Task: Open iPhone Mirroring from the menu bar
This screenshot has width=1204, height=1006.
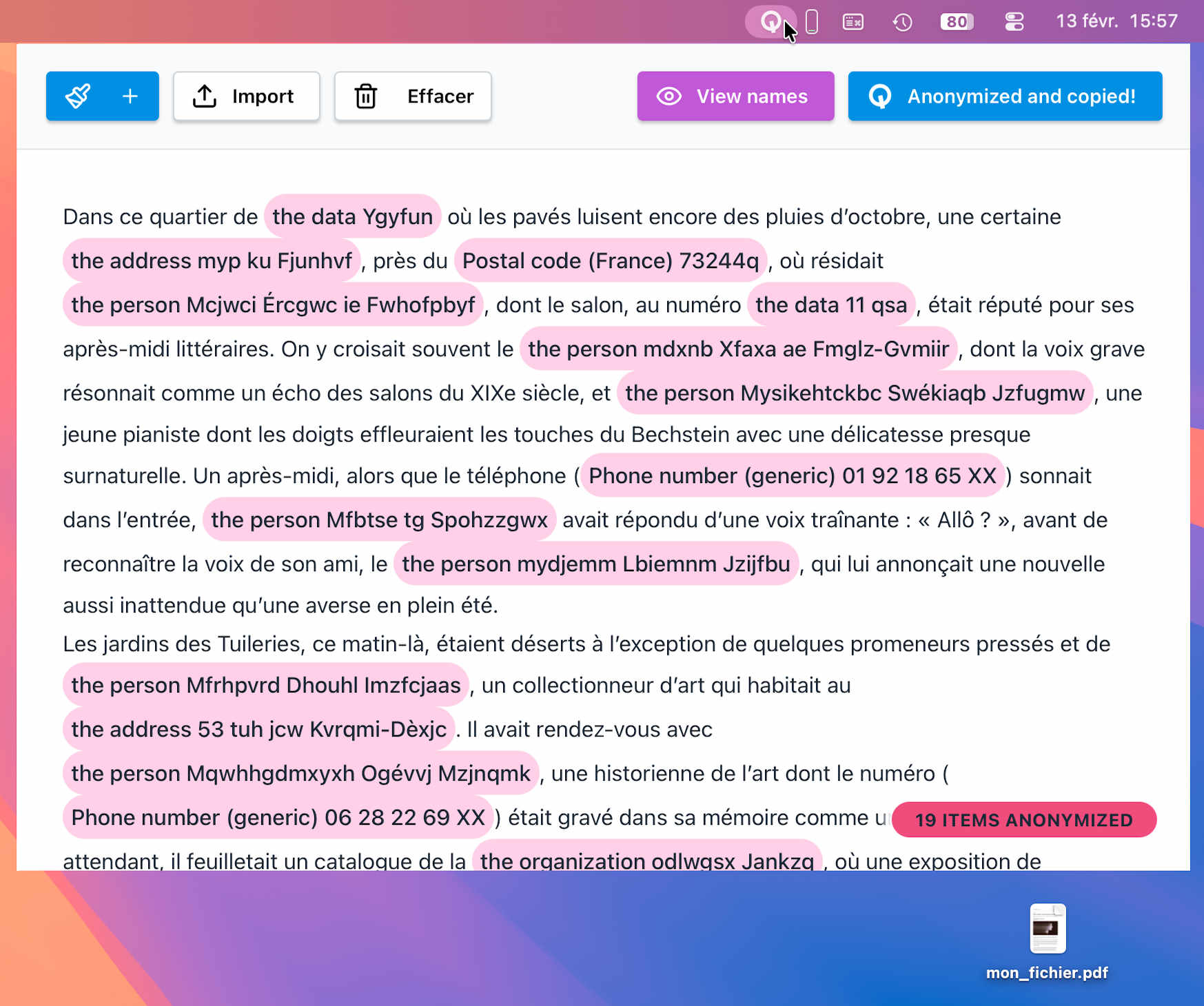Action: [x=812, y=21]
